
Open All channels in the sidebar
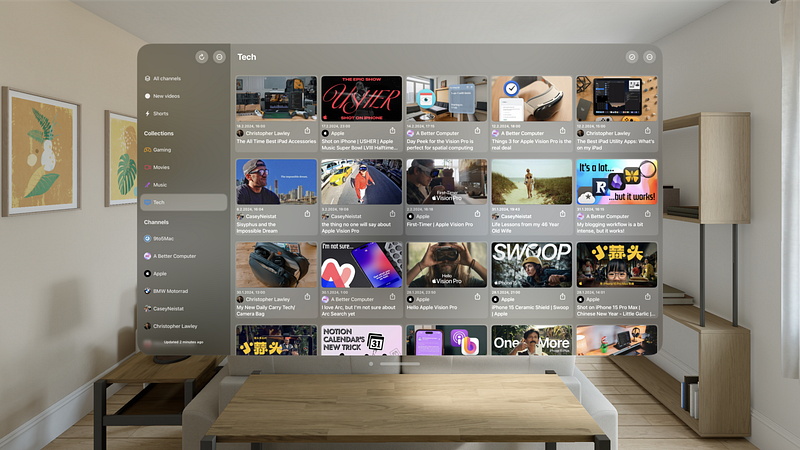[184, 79]
